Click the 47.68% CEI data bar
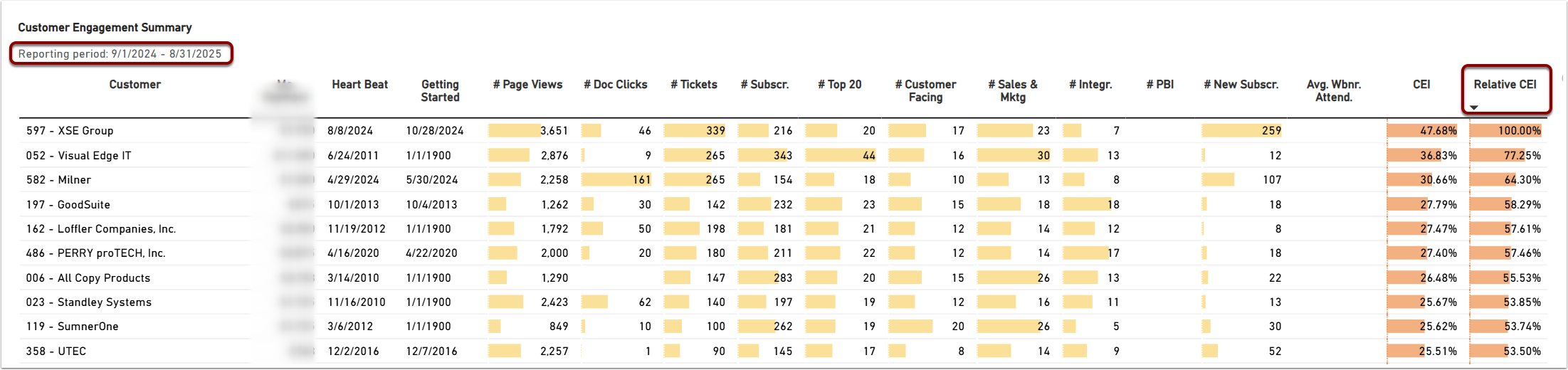Image resolution: width=1568 pixels, height=370 pixels. point(1421,131)
